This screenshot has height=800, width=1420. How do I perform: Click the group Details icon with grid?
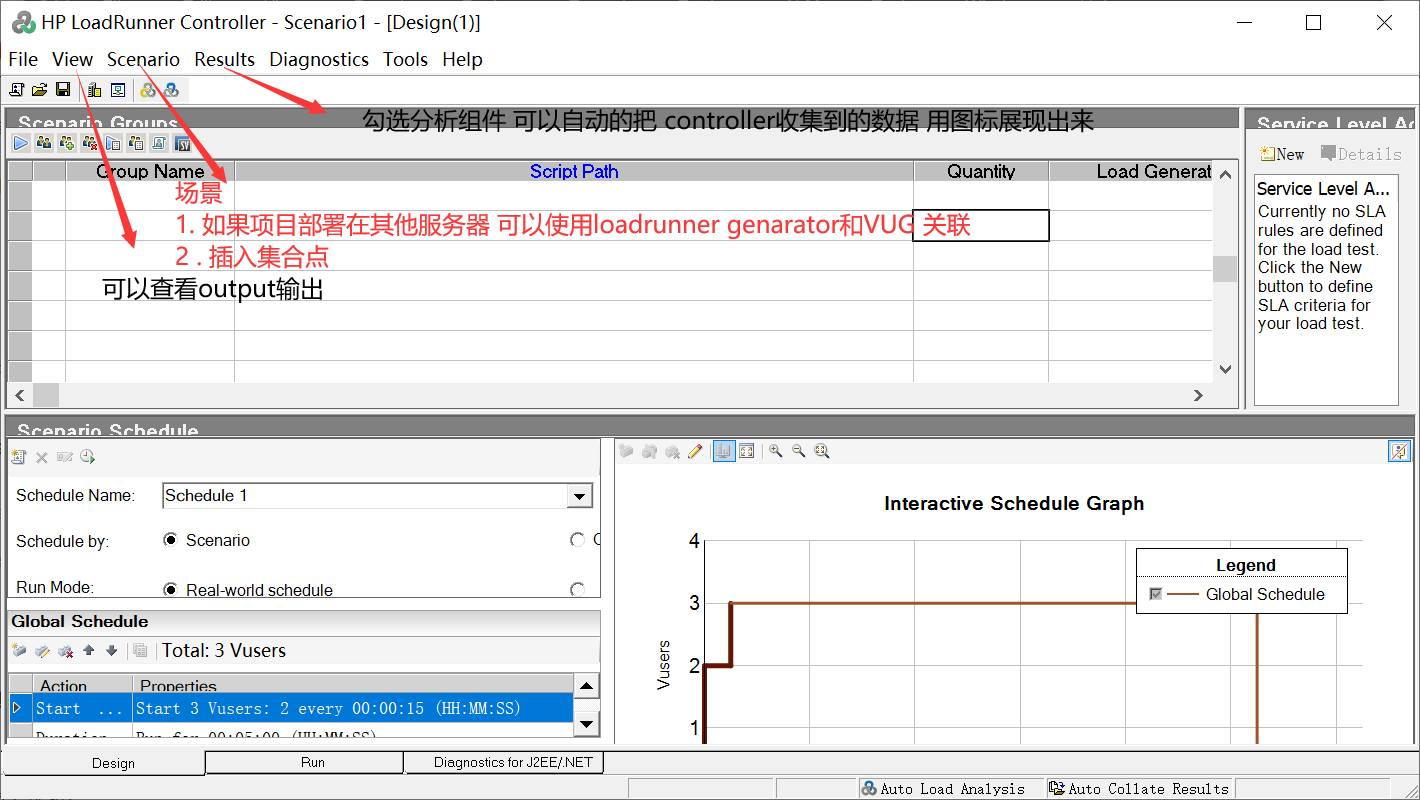(136, 143)
